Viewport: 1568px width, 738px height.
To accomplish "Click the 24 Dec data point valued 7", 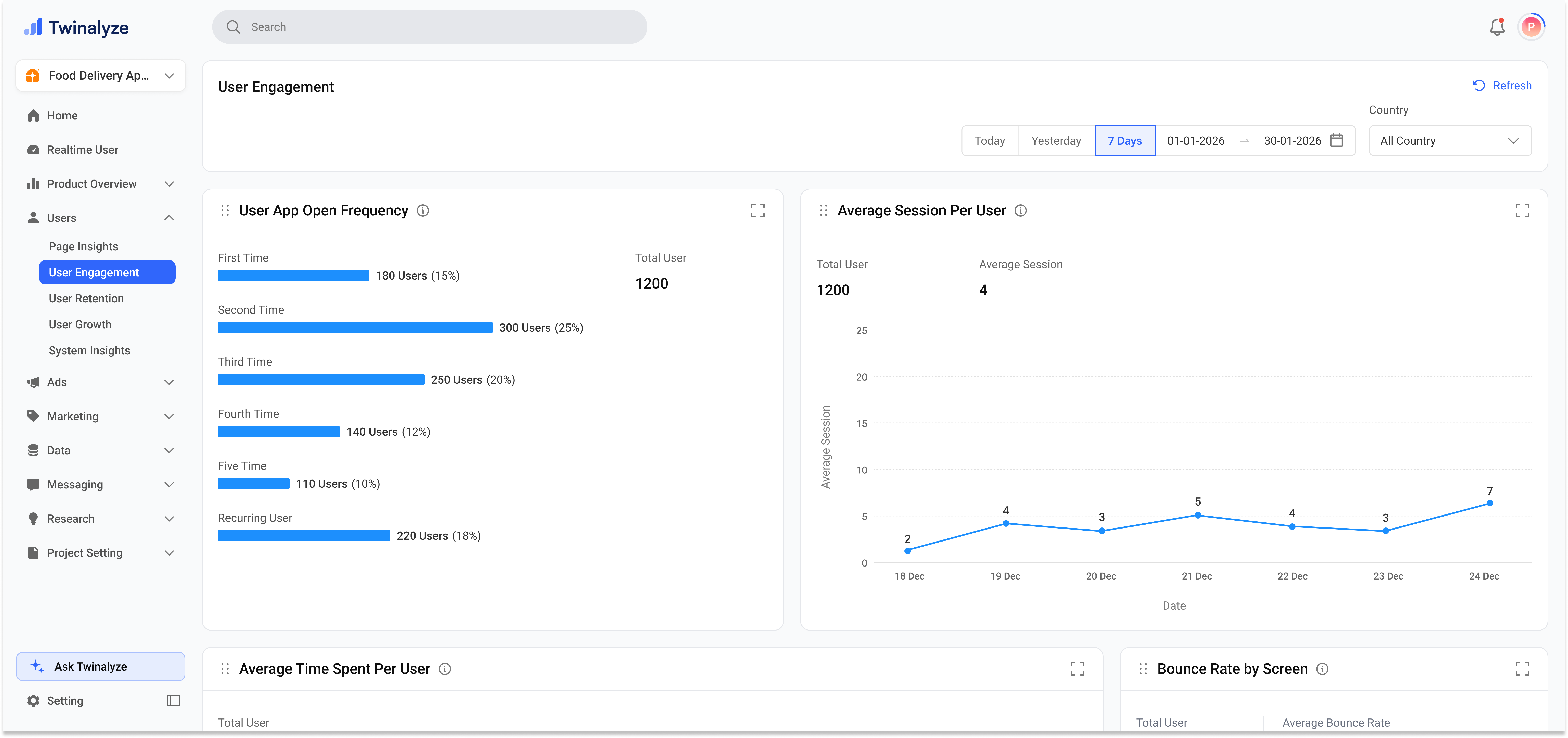I will pyautogui.click(x=1490, y=503).
